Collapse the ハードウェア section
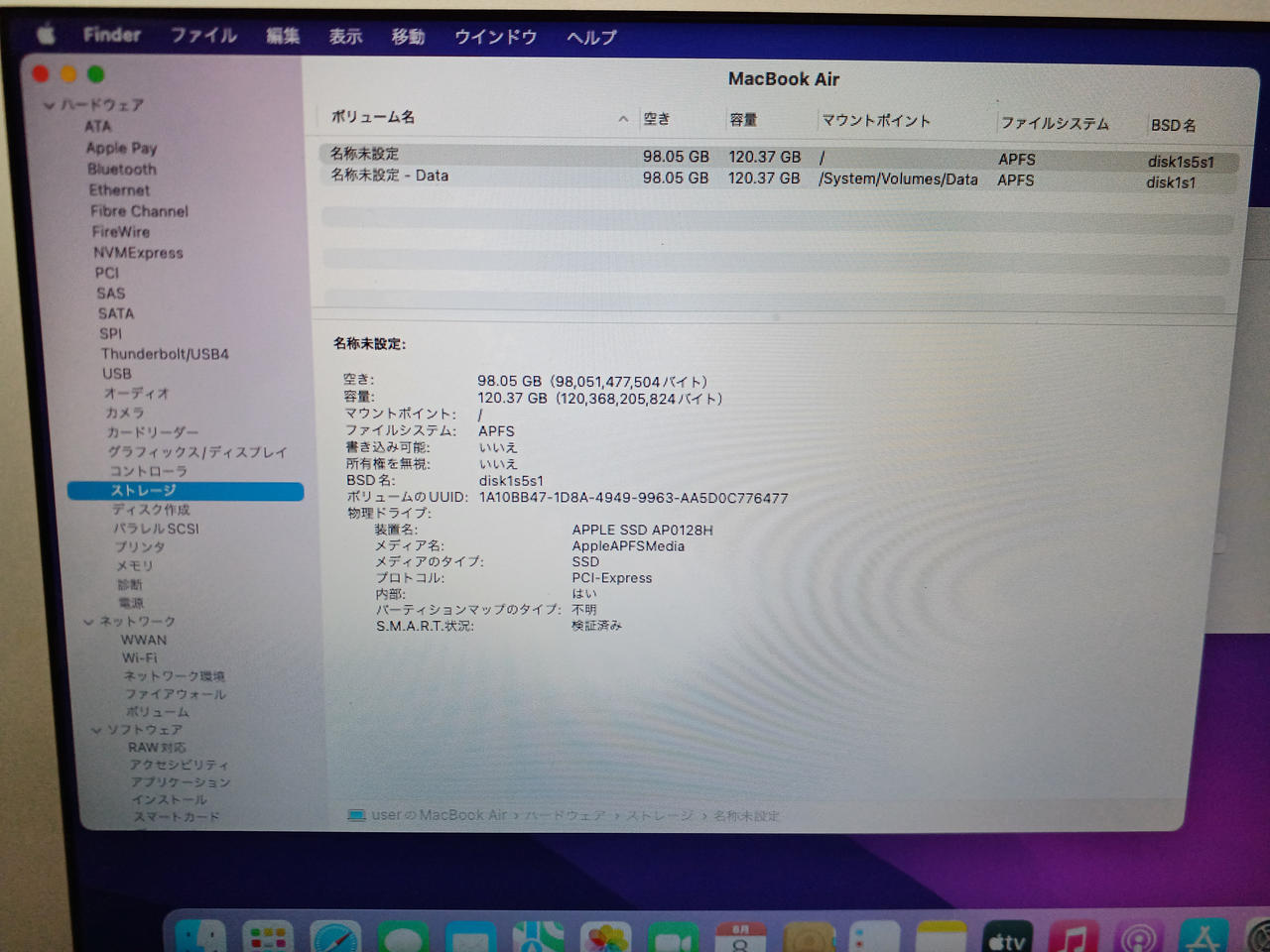Image resolution: width=1270 pixels, height=952 pixels. click(x=50, y=105)
